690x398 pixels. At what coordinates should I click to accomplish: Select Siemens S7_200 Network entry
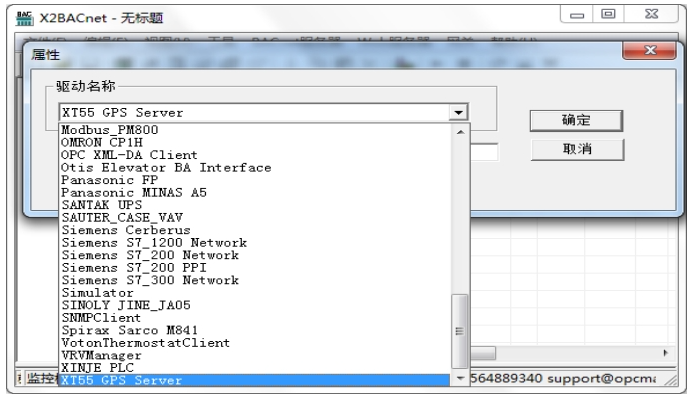[x=255, y=255]
